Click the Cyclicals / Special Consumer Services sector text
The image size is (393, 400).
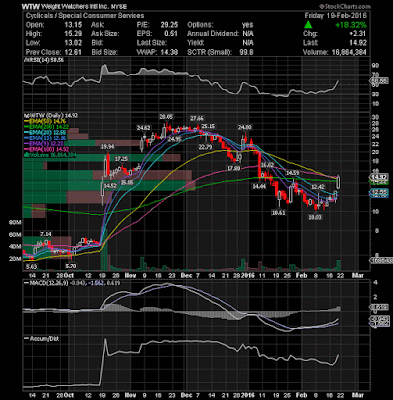pyautogui.click(x=85, y=16)
